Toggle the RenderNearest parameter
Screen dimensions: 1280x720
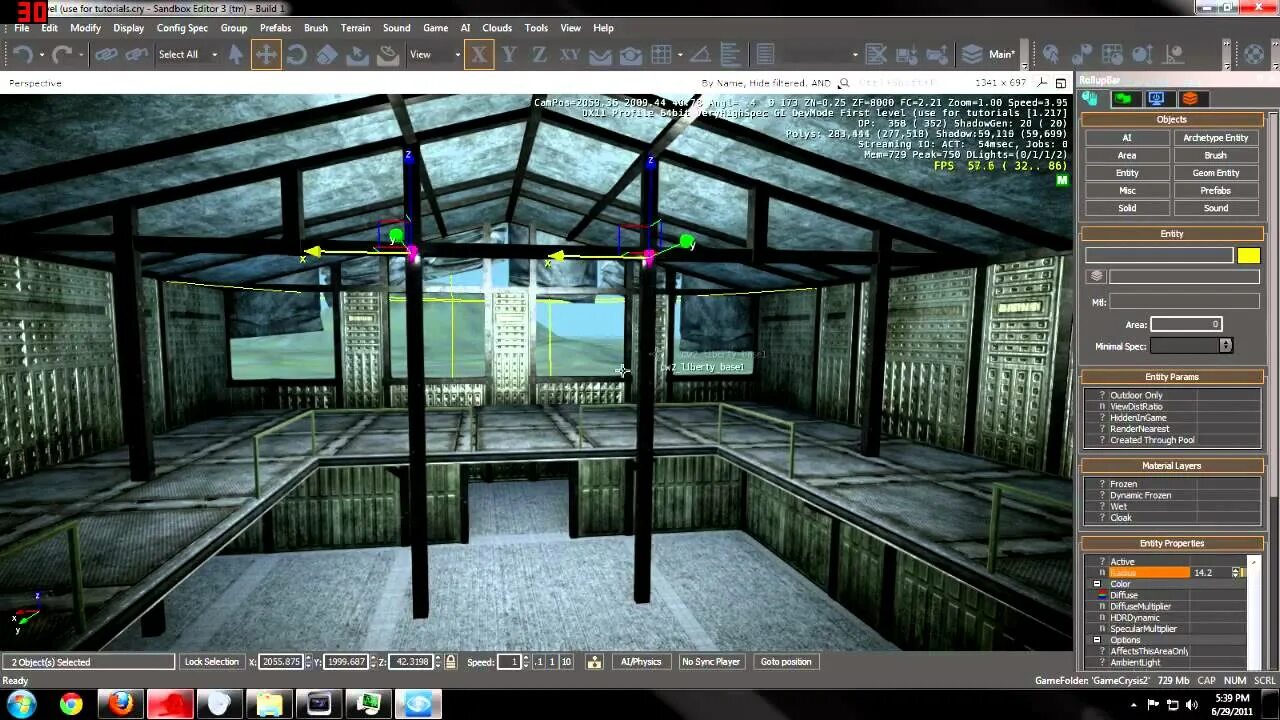(x=1139, y=429)
